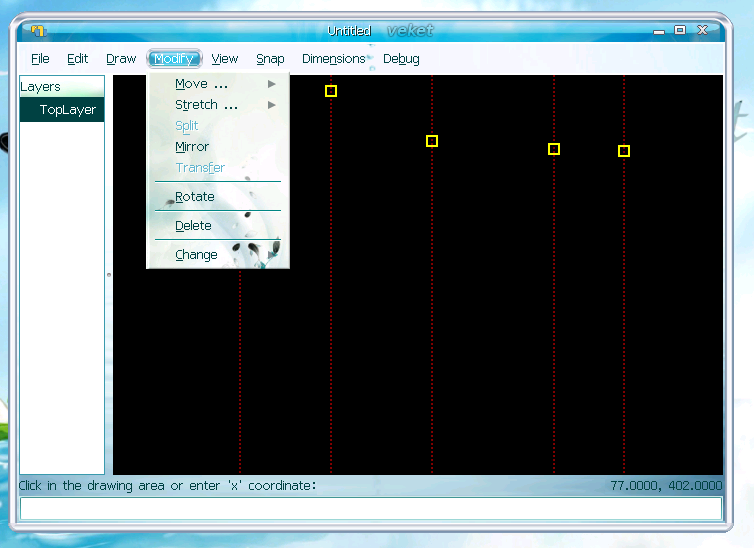Close the open Modify menu
Viewport: 754px width, 548px height.
[x=174, y=59]
